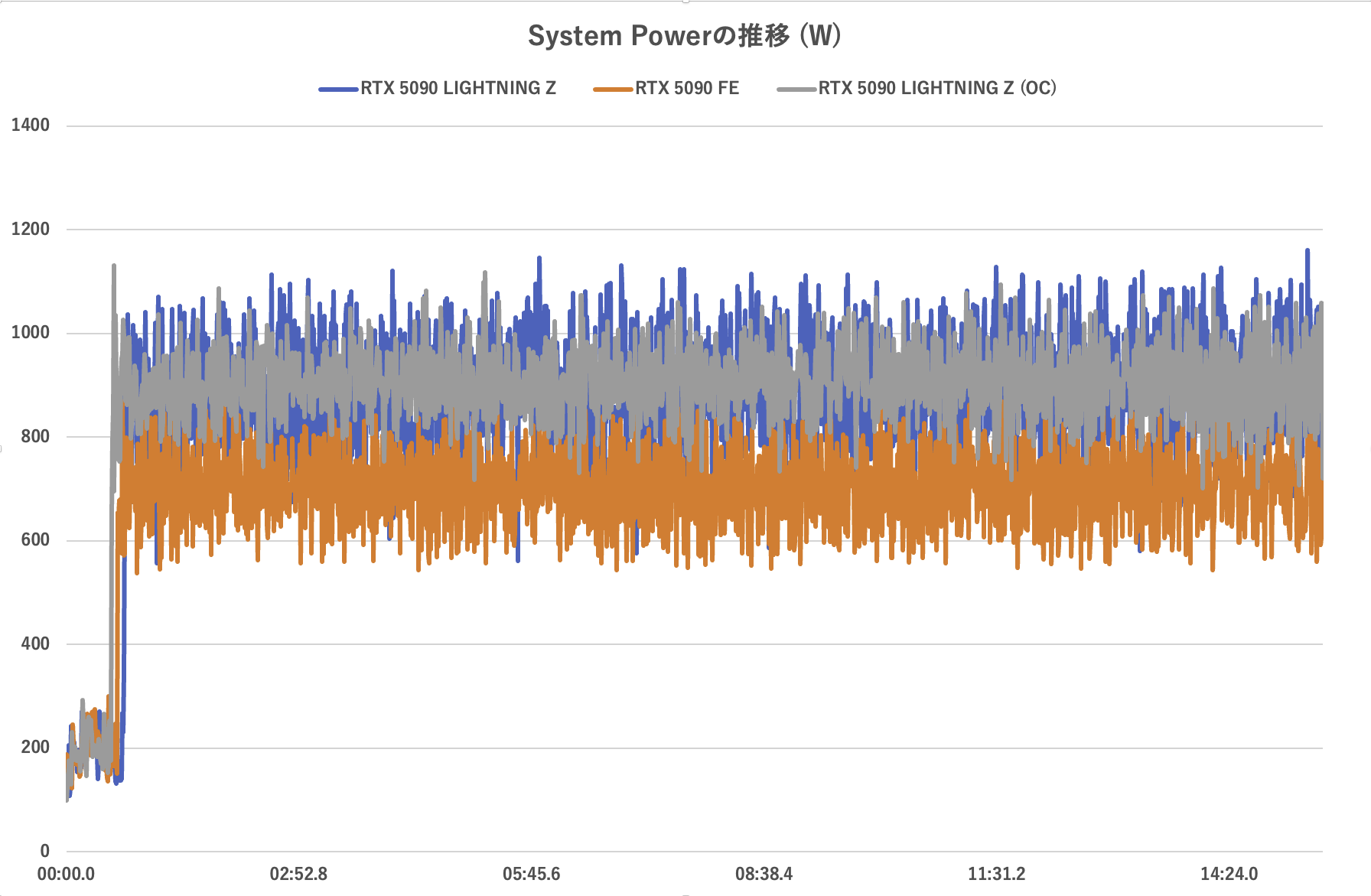
Task: Click the 1400 value on the vertical axis
Action: (x=31, y=124)
